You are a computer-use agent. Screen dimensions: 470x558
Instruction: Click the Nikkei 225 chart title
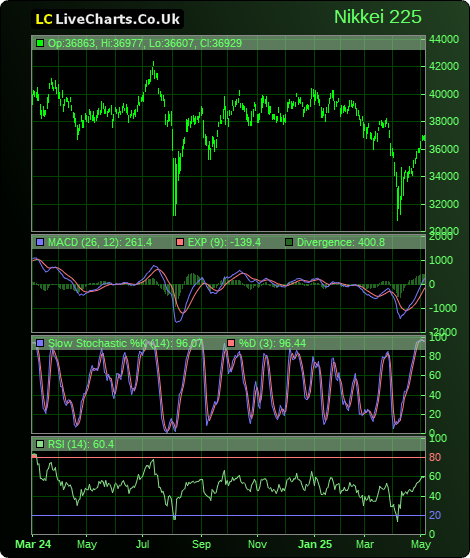tap(378, 17)
